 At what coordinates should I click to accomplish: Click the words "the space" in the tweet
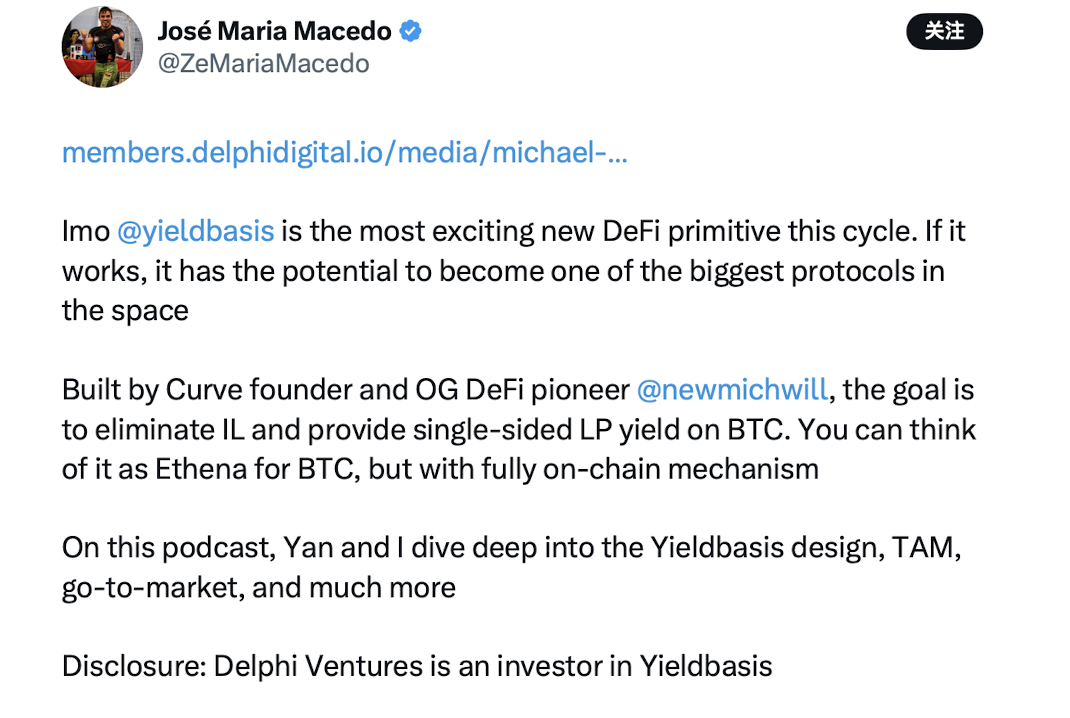[x=125, y=310]
